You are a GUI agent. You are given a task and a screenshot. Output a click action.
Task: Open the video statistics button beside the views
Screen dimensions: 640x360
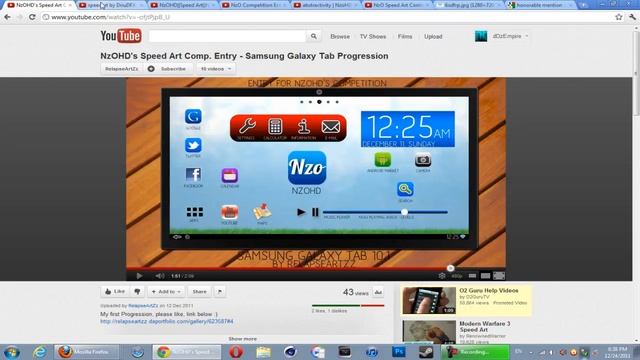tap(378, 292)
